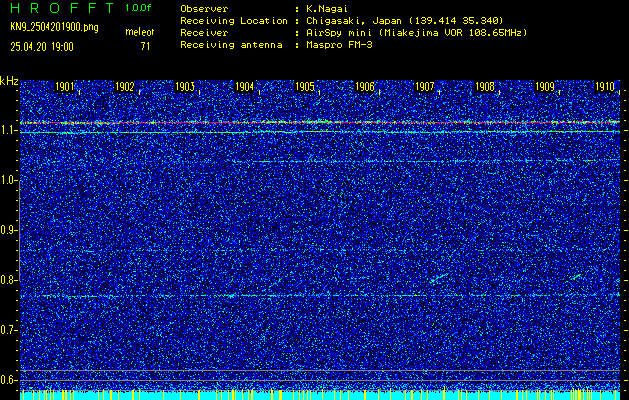Select the 1909 time marker
Image resolution: width=629 pixels, height=400 pixels.
[545, 87]
